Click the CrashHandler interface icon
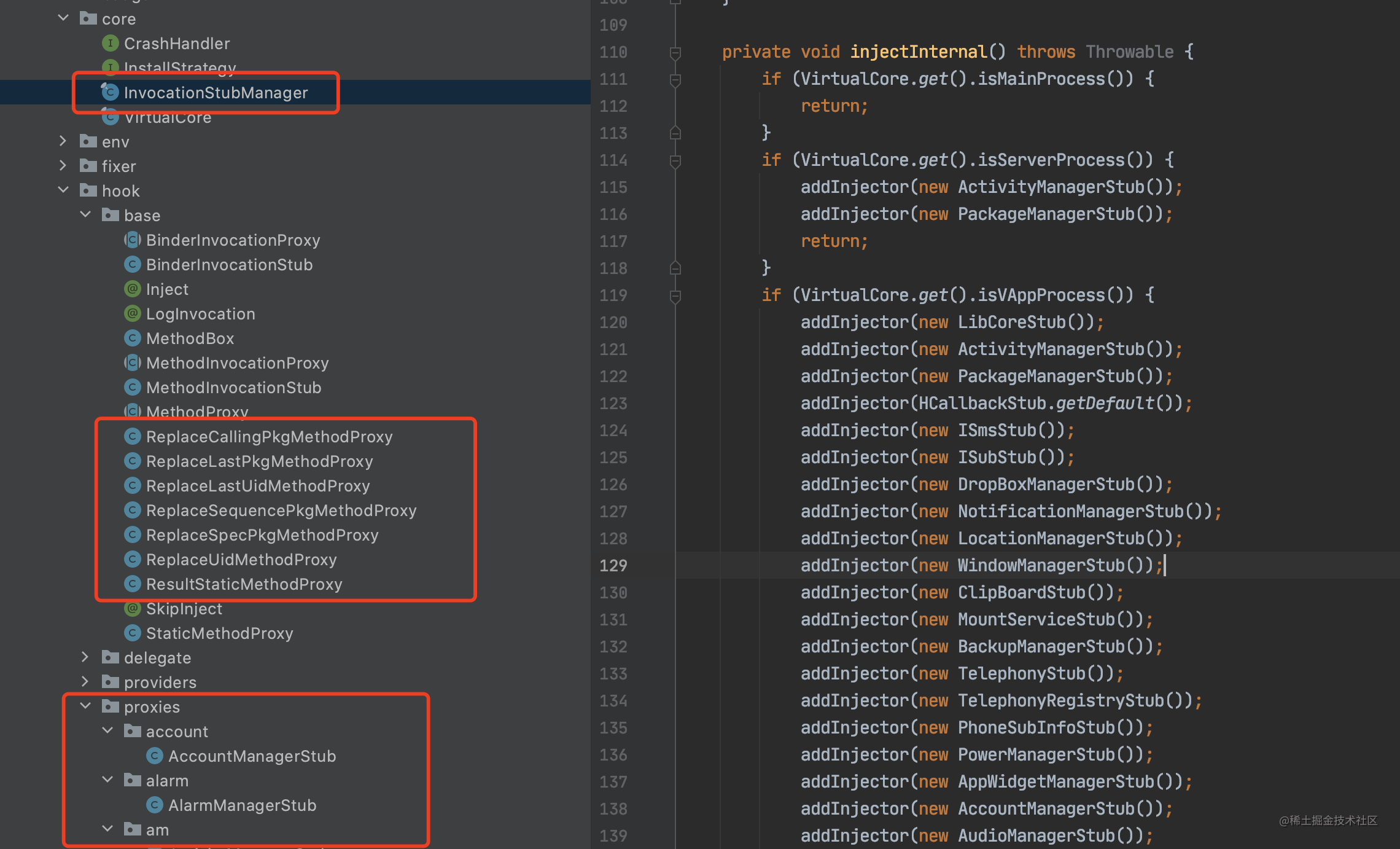1400x849 pixels. point(110,44)
